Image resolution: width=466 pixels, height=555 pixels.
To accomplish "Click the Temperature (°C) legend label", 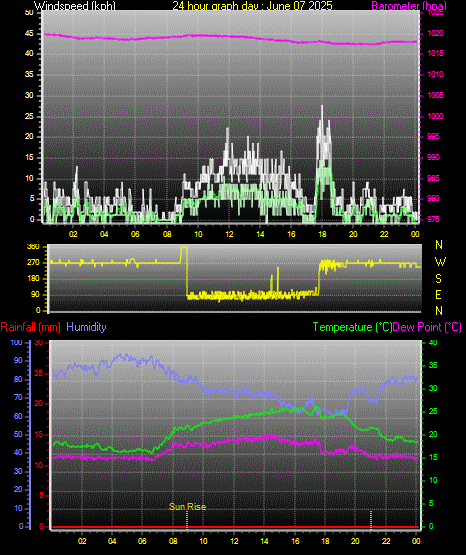I will tap(352, 327).
